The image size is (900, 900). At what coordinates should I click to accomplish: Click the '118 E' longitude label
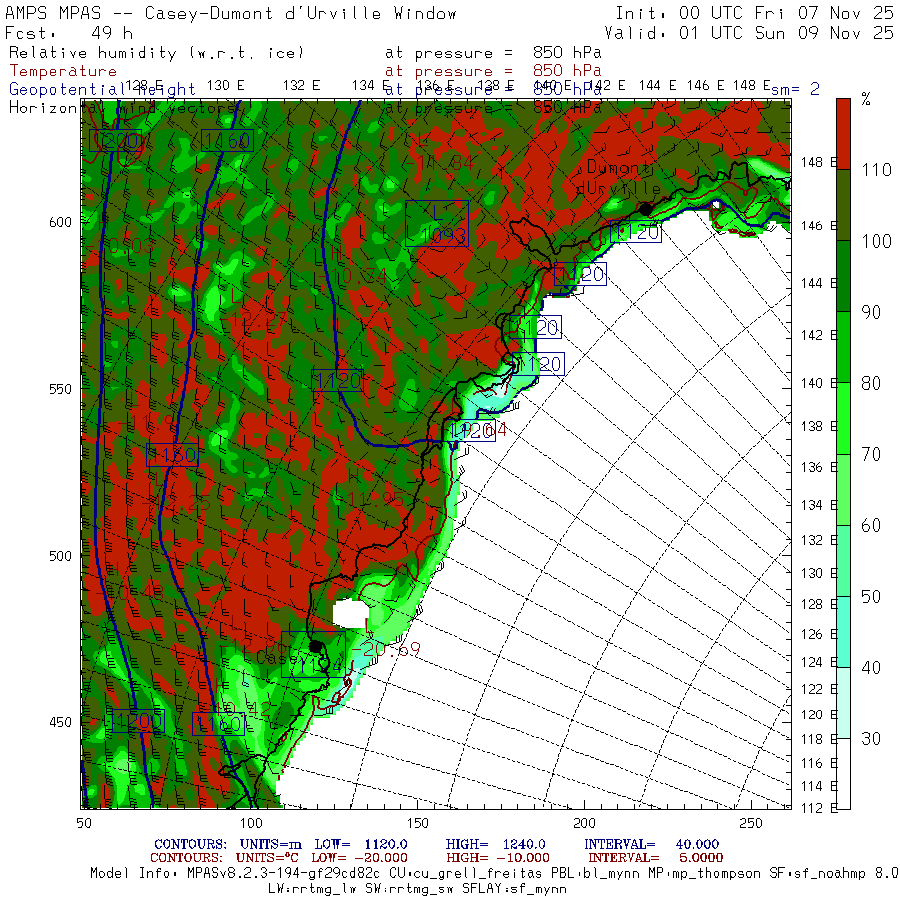click(820, 739)
